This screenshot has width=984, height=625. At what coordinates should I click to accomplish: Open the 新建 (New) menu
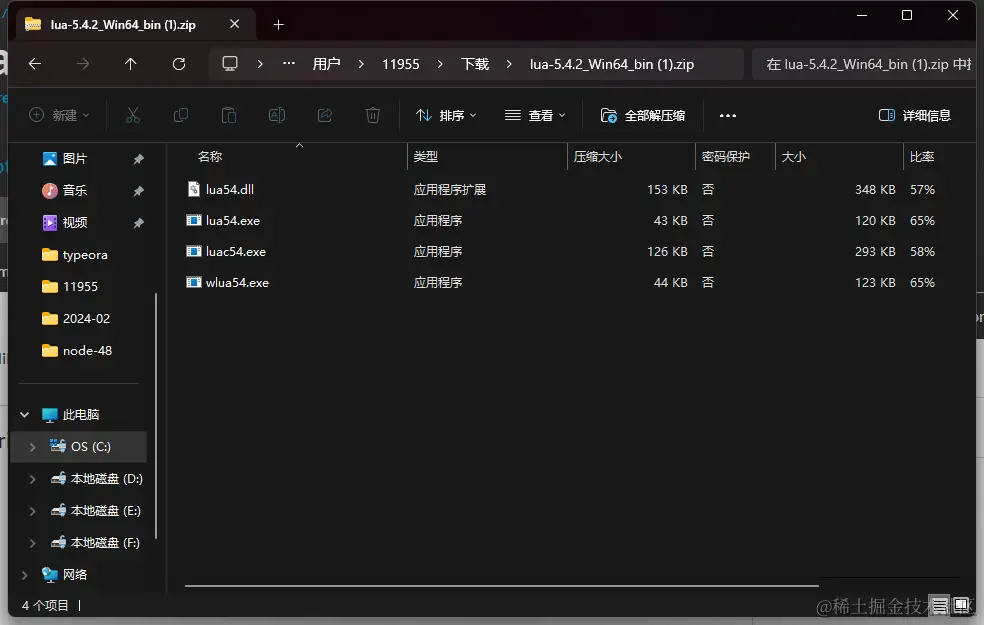click(x=59, y=115)
